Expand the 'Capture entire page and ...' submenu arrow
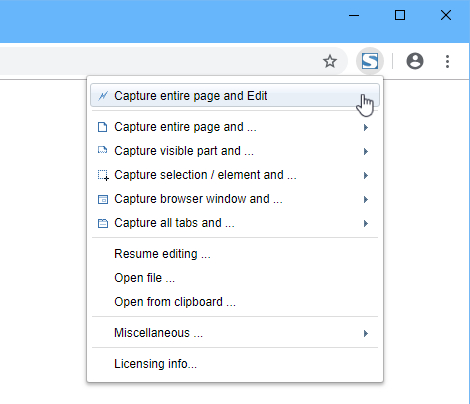 pyautogui.click(x=366, y=127)
